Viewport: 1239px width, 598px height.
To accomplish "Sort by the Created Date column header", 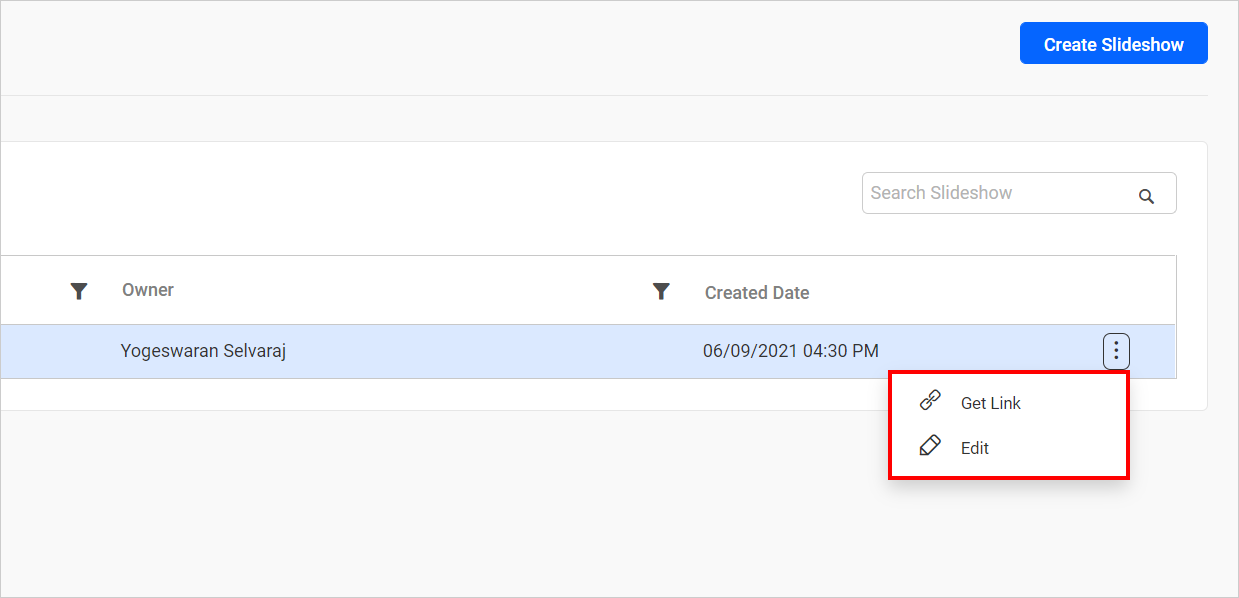I will [757, 293].
